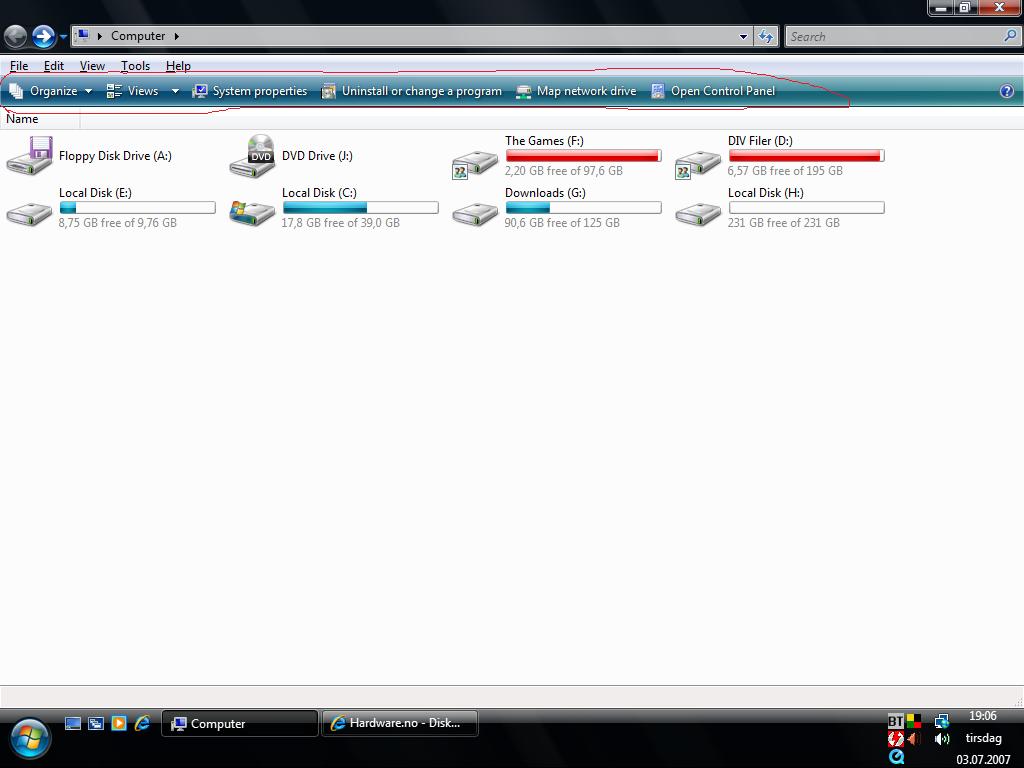The height and width of the screenshot is (768, 1024).
Task: Click the BT tray icon
Action: tap(895, 721)
